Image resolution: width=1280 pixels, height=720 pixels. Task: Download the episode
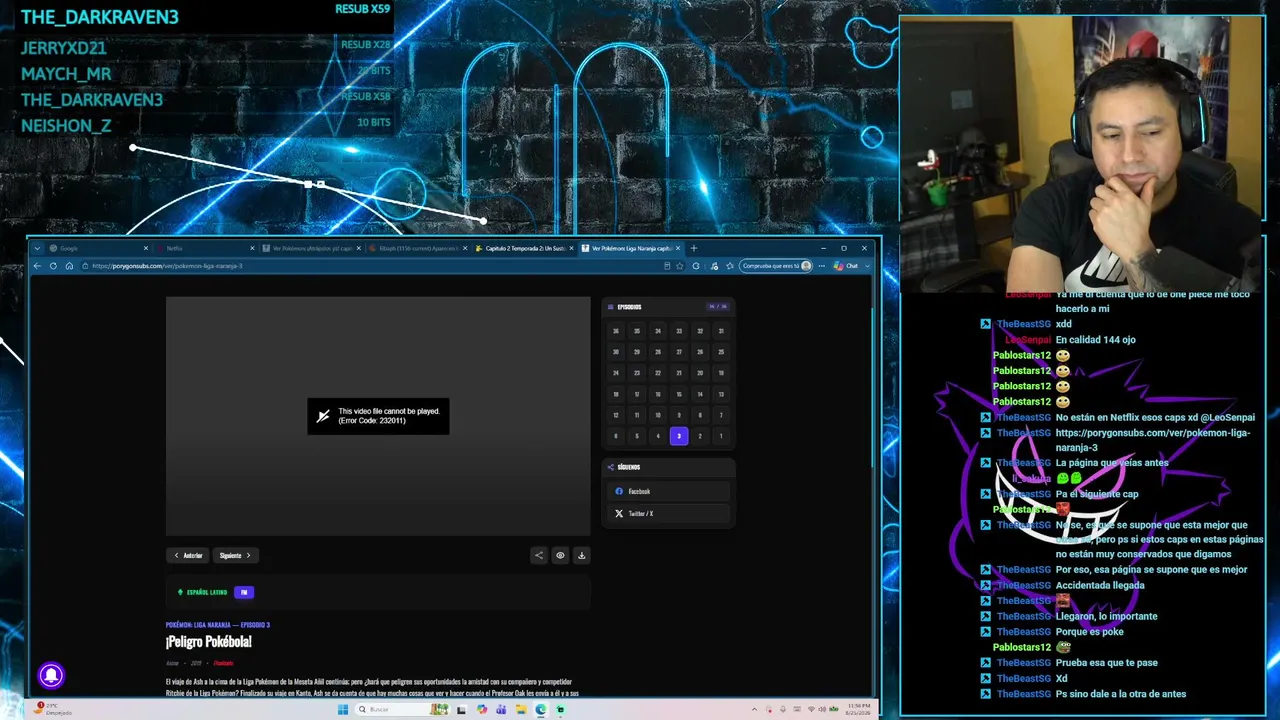tap(581, 555)
